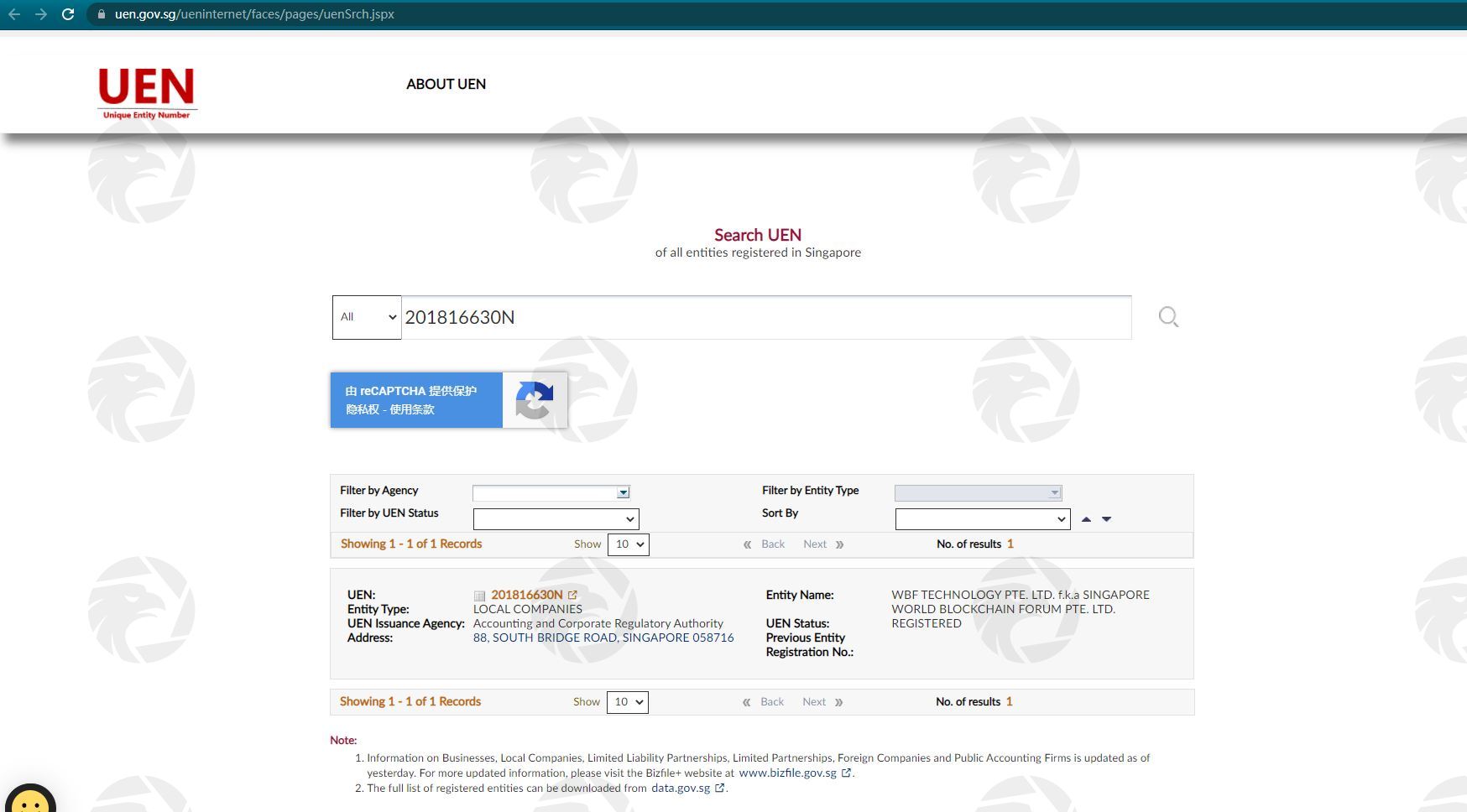
Task: Click the LOCAL COMPANIES entity type text
Action: point(528,609)
